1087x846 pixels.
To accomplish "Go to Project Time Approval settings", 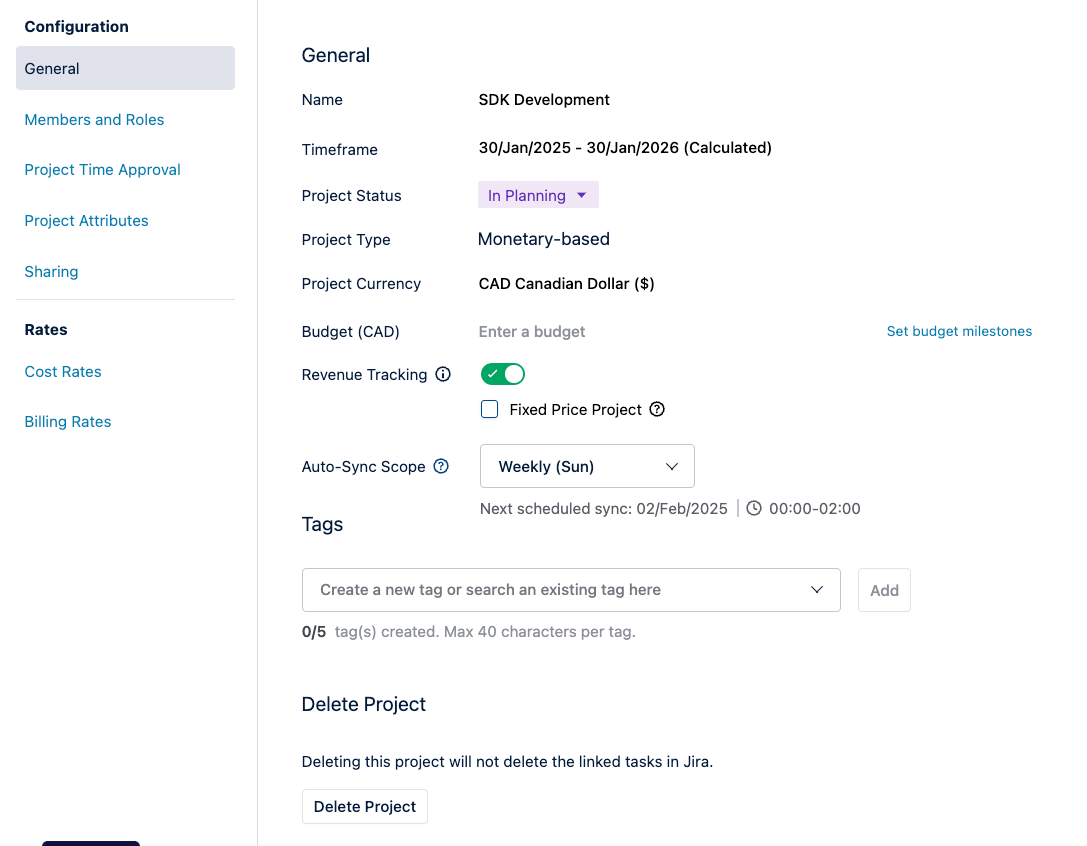I will tap(102, 170).
